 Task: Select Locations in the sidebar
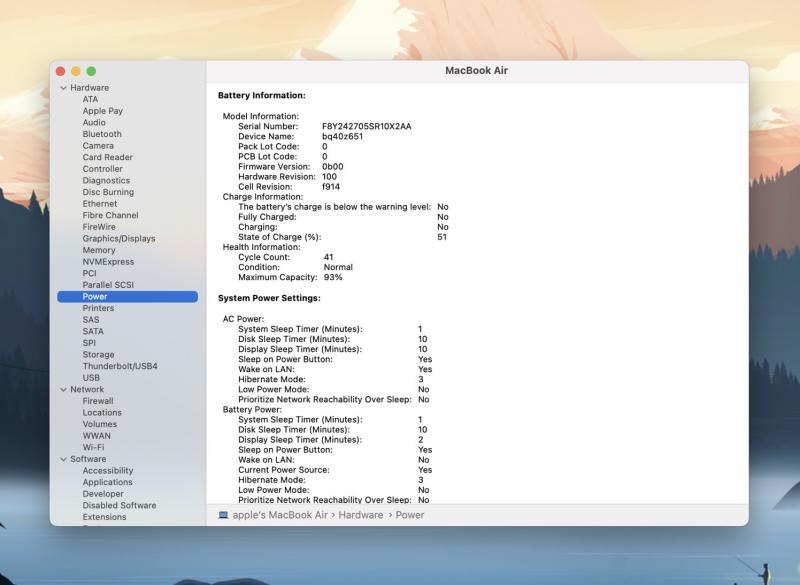point(102,413)
